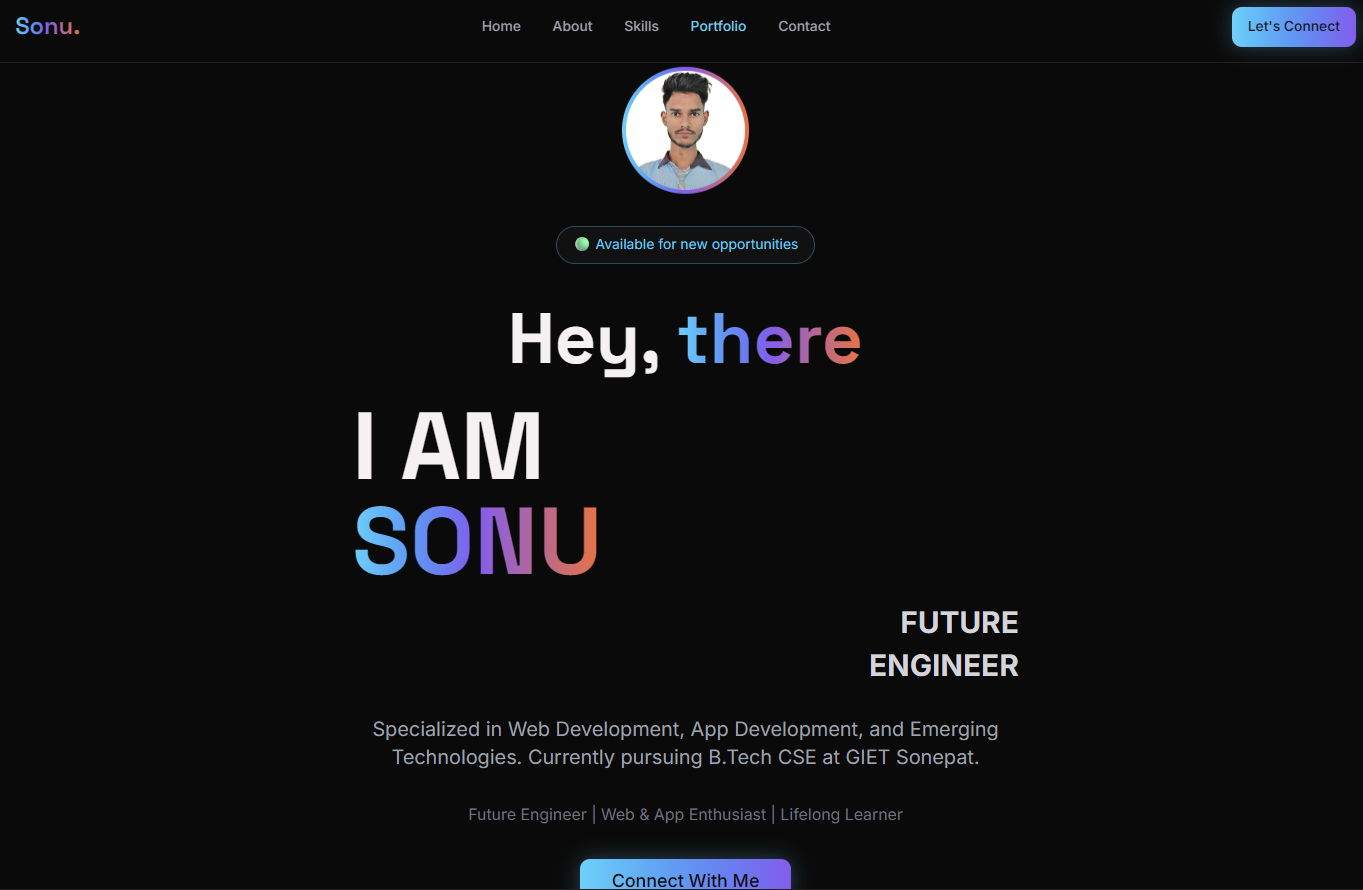
Task: Click the Specialized in Web Development paragraph
Action: point(685,743)
